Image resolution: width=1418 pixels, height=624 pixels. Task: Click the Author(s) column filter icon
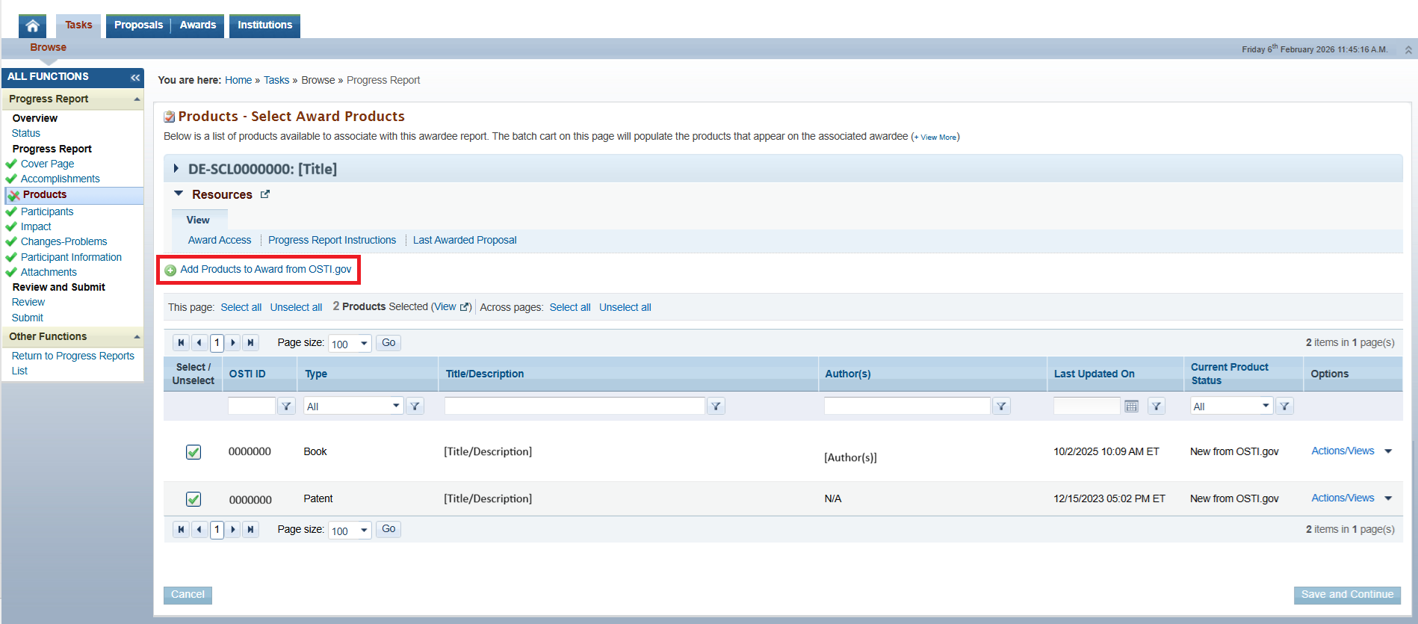(1001, 406)
